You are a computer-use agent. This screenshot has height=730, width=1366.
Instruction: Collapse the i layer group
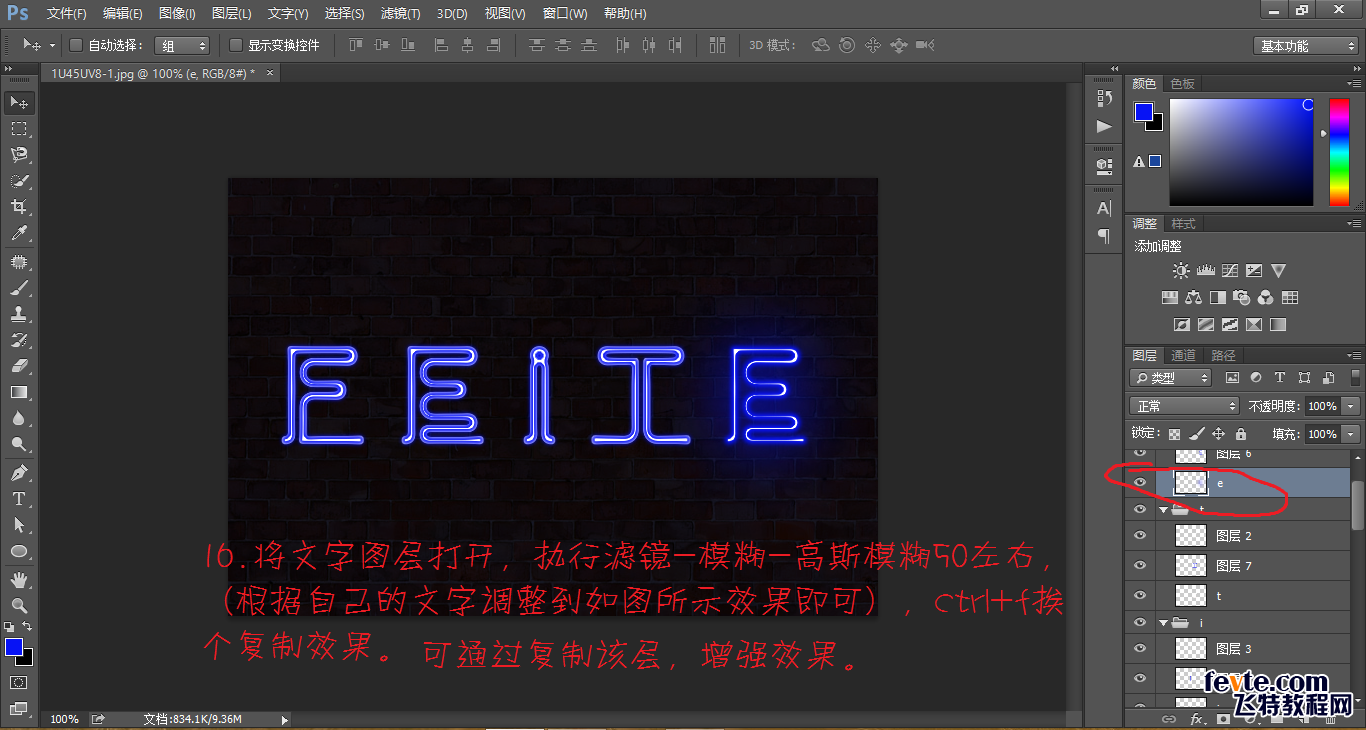1164,622
